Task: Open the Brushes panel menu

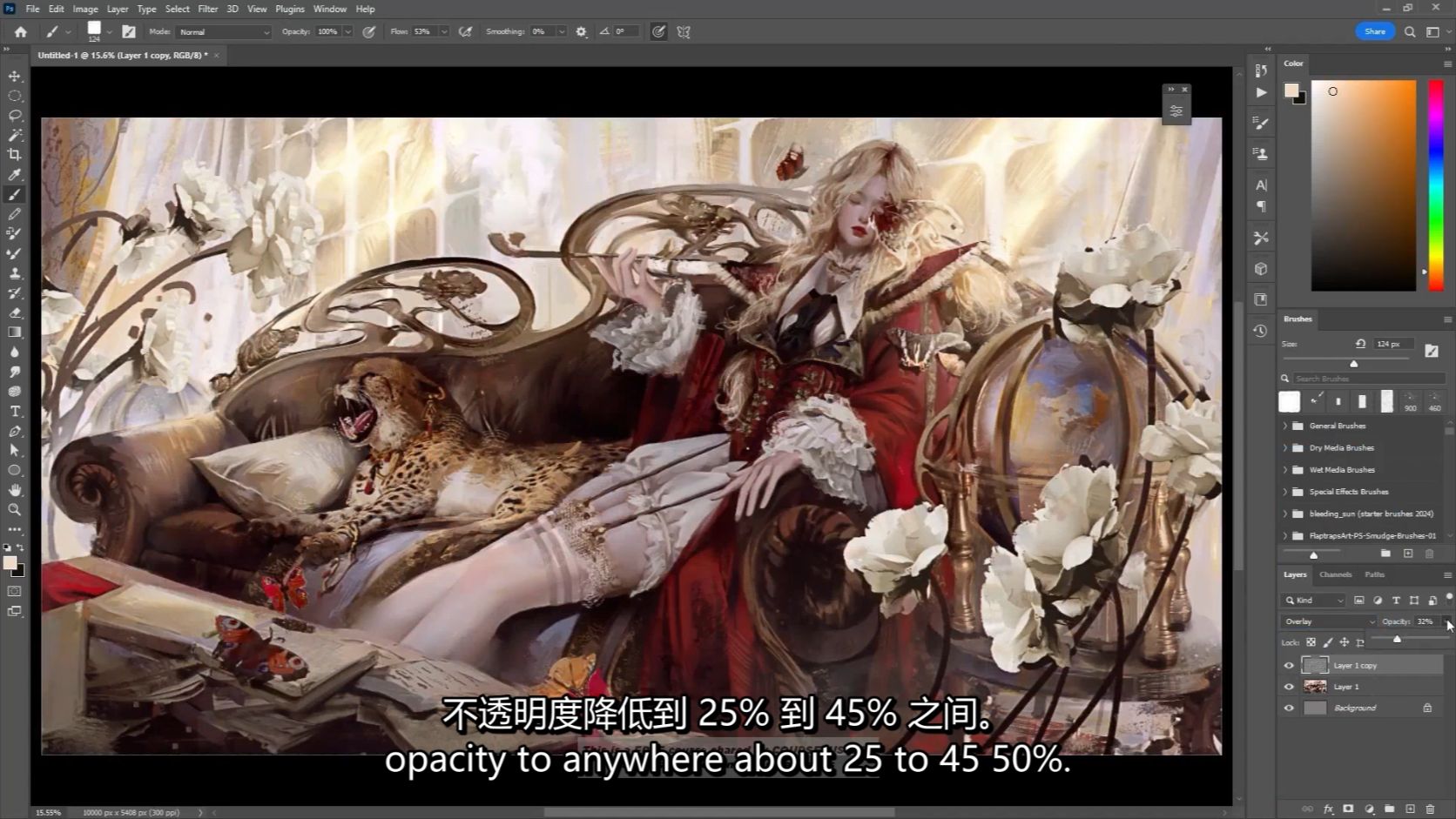Action: 1447,319
